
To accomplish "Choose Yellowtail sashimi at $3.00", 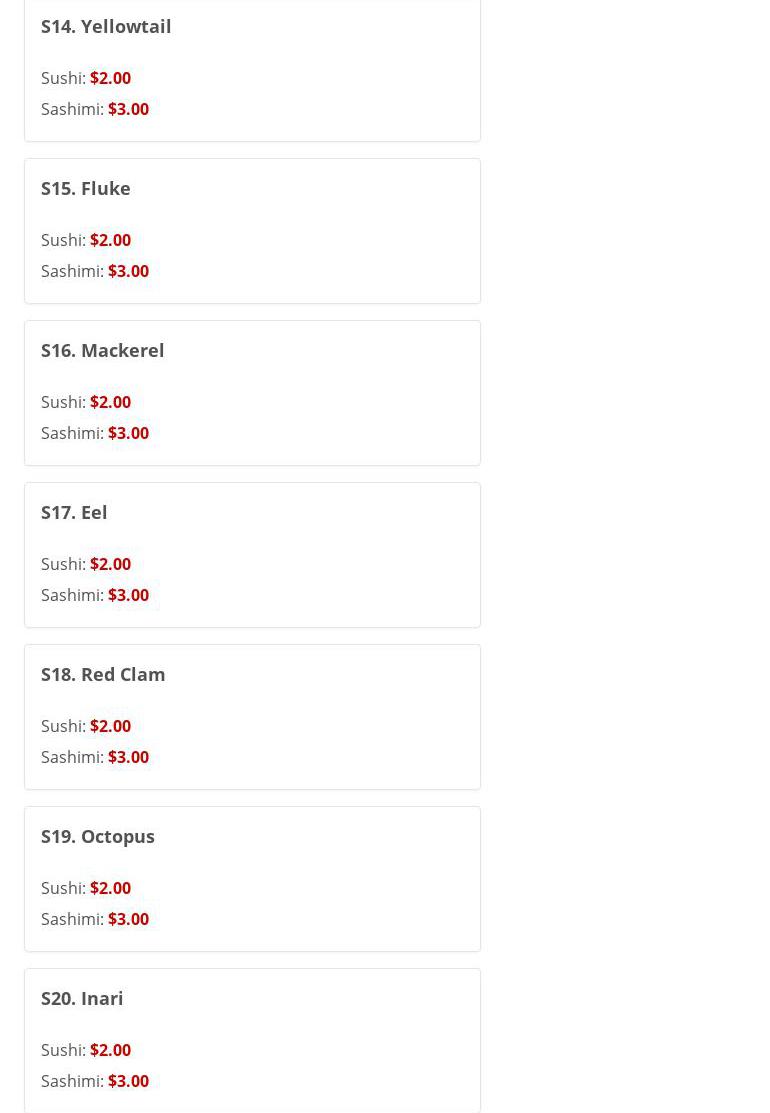I will point(128,109).
